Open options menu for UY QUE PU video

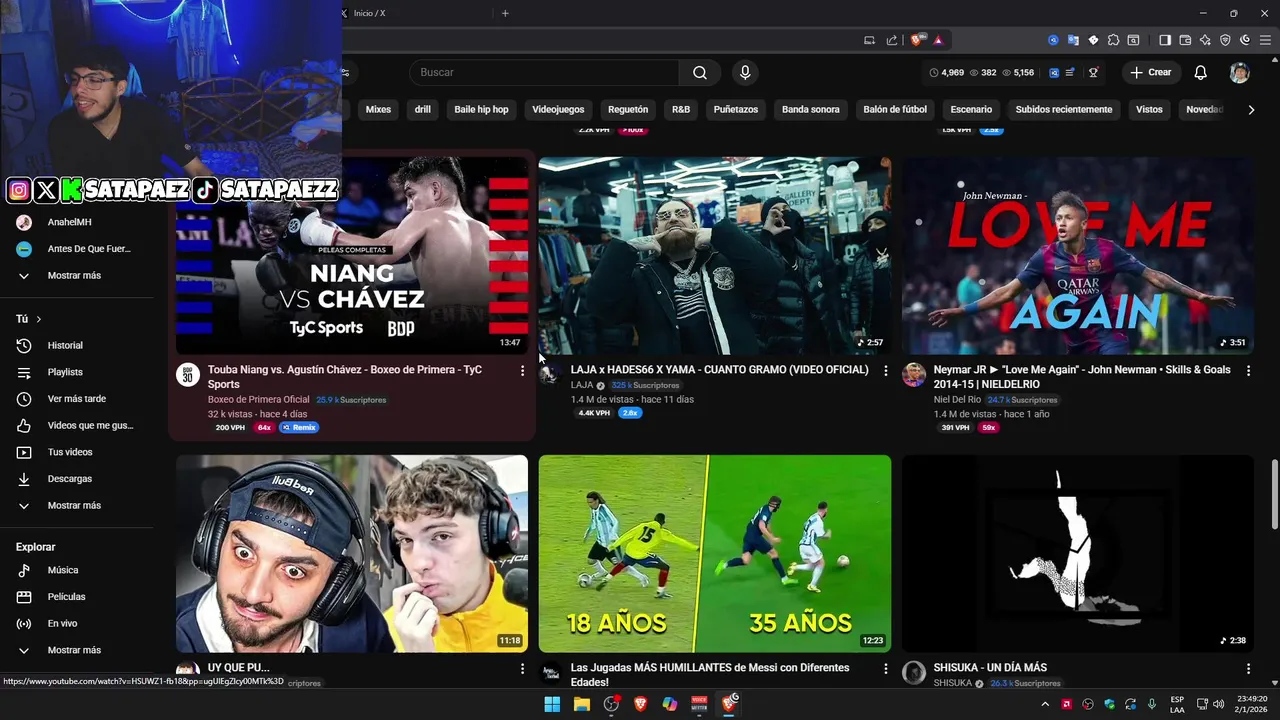point(522,668)
